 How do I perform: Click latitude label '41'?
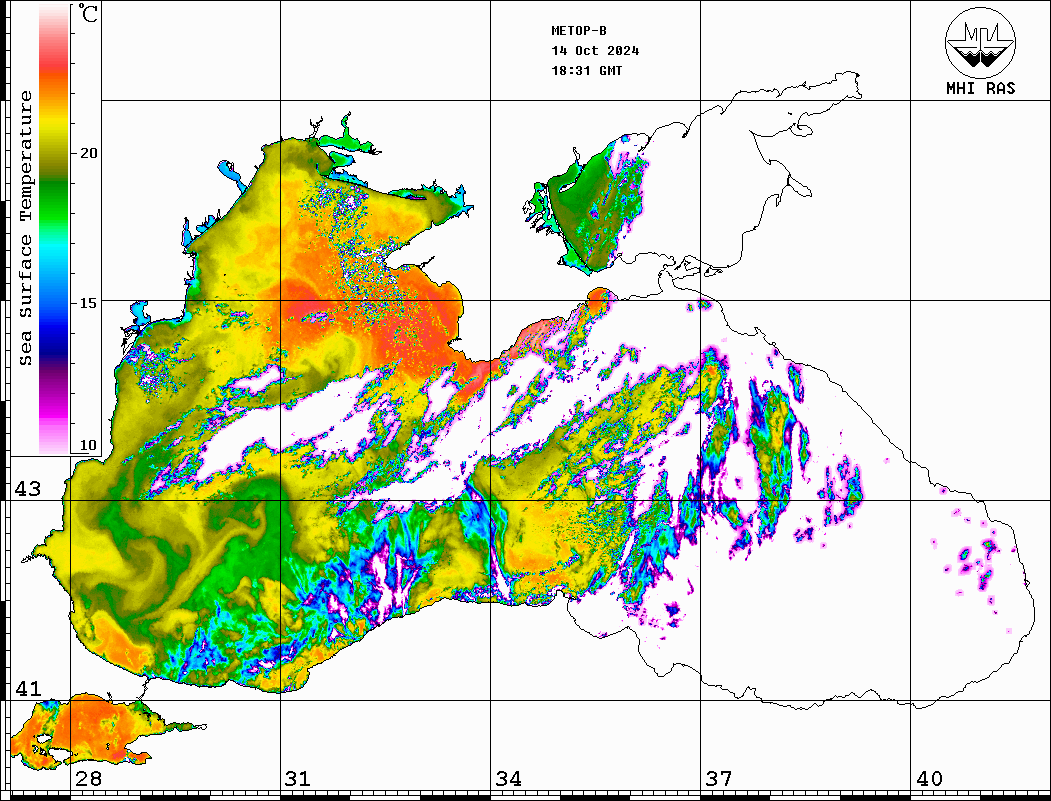click(x=28, y=688)
